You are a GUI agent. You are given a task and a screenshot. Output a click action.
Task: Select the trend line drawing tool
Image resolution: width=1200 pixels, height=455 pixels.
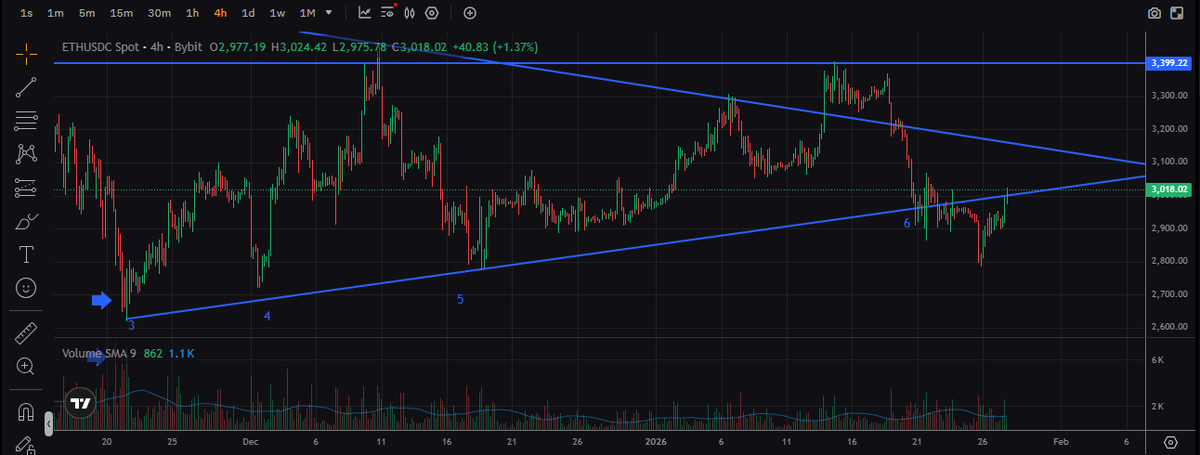27,87
